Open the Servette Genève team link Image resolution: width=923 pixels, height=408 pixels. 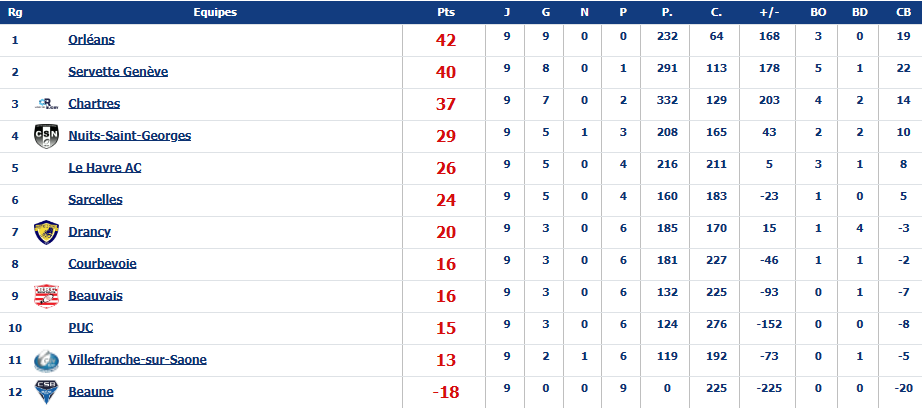tap(118, 72)
